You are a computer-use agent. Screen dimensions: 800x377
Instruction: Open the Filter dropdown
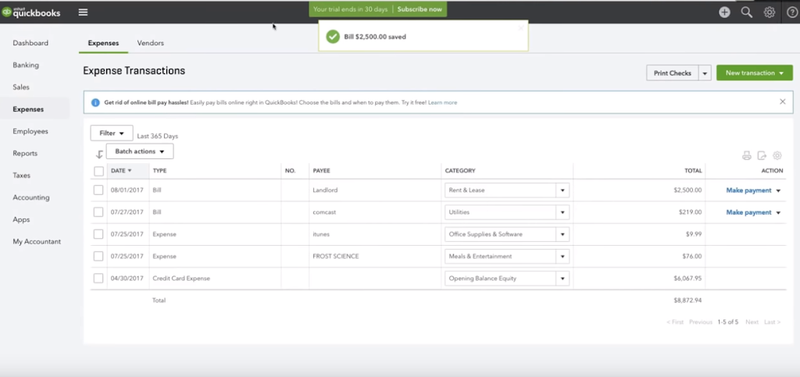(112, 133)
